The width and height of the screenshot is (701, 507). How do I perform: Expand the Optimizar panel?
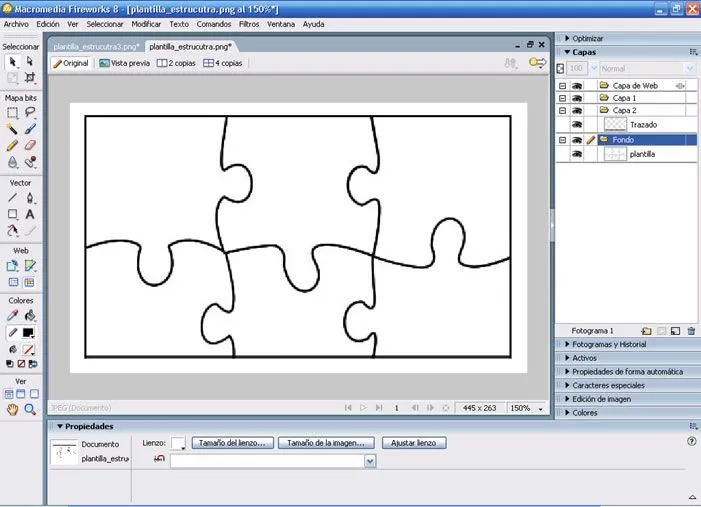coord(587,38)
